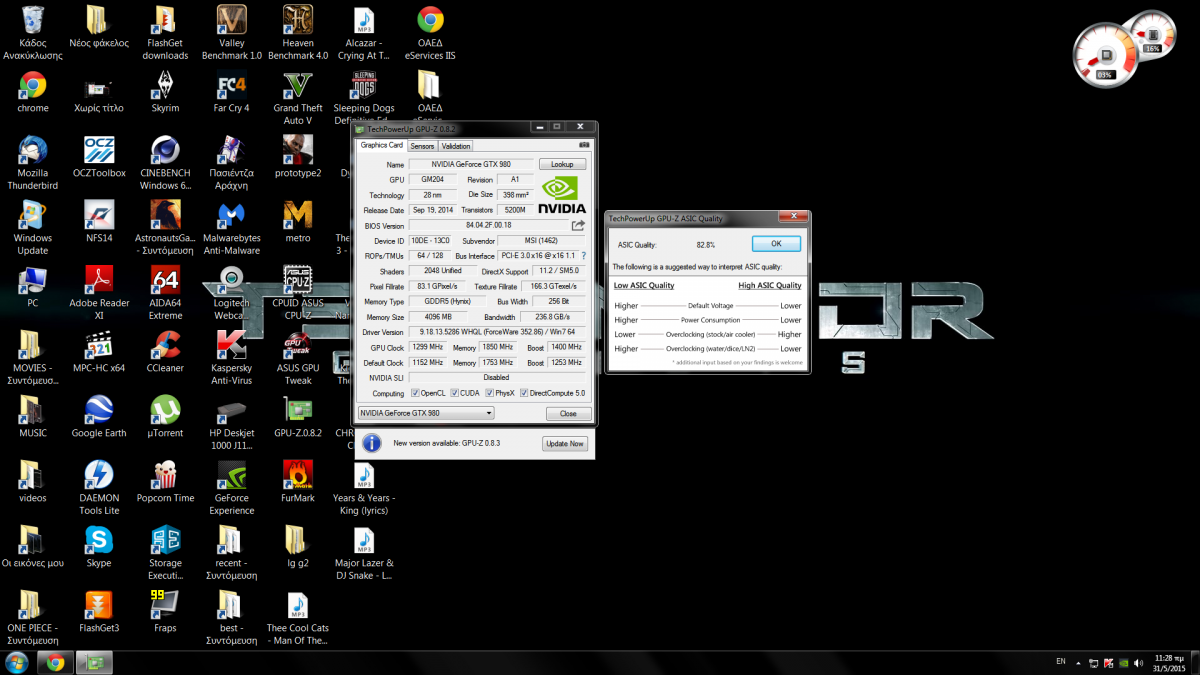Launch Mozilla Thunderbird shortcut
This screenshot has width=1200, height=675.
pyautogui.click(x=32, y=161)
